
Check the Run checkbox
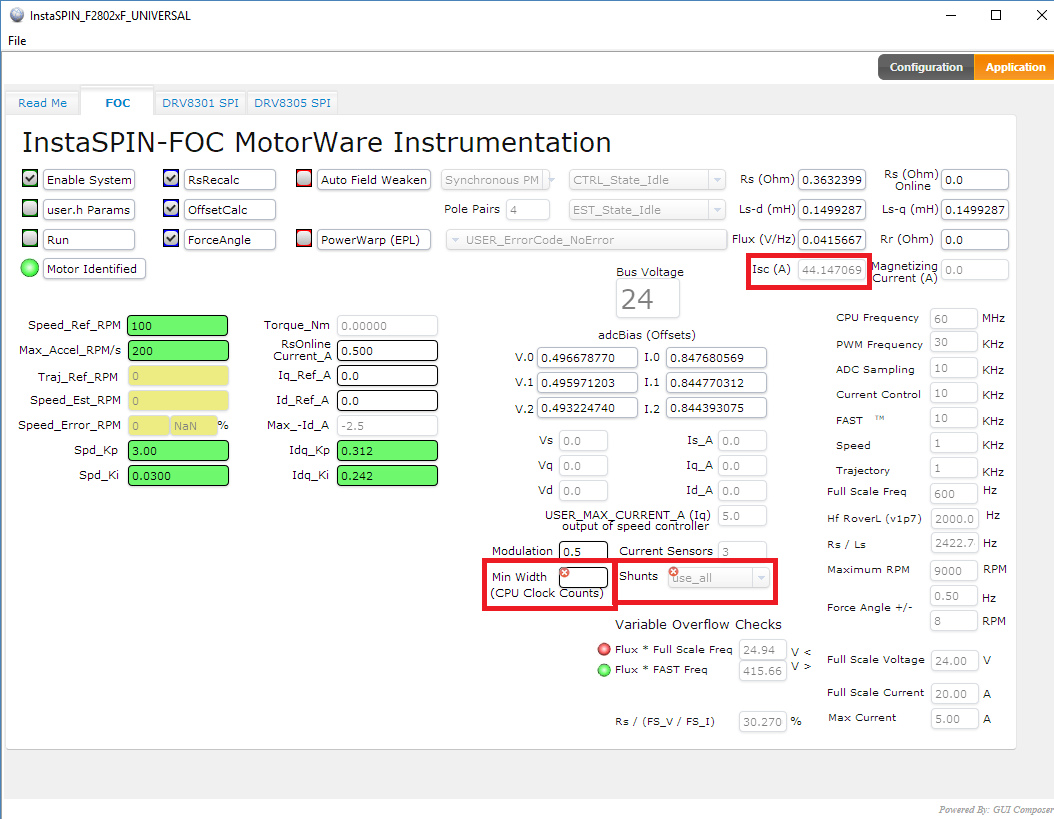click(x=30, y=238)
